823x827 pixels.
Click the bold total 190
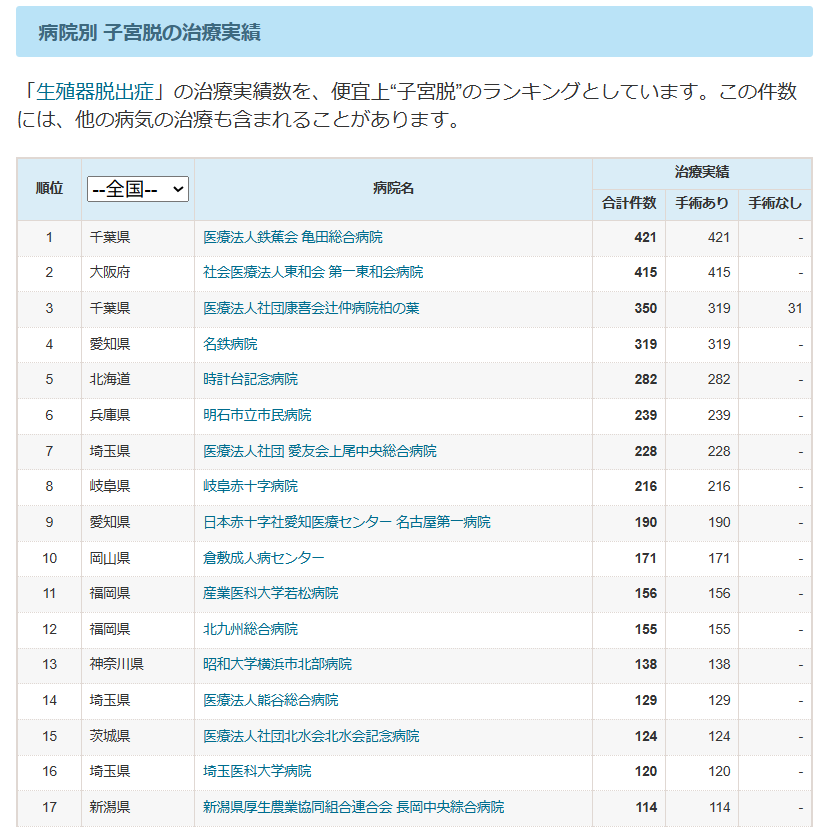click(646, 522)
